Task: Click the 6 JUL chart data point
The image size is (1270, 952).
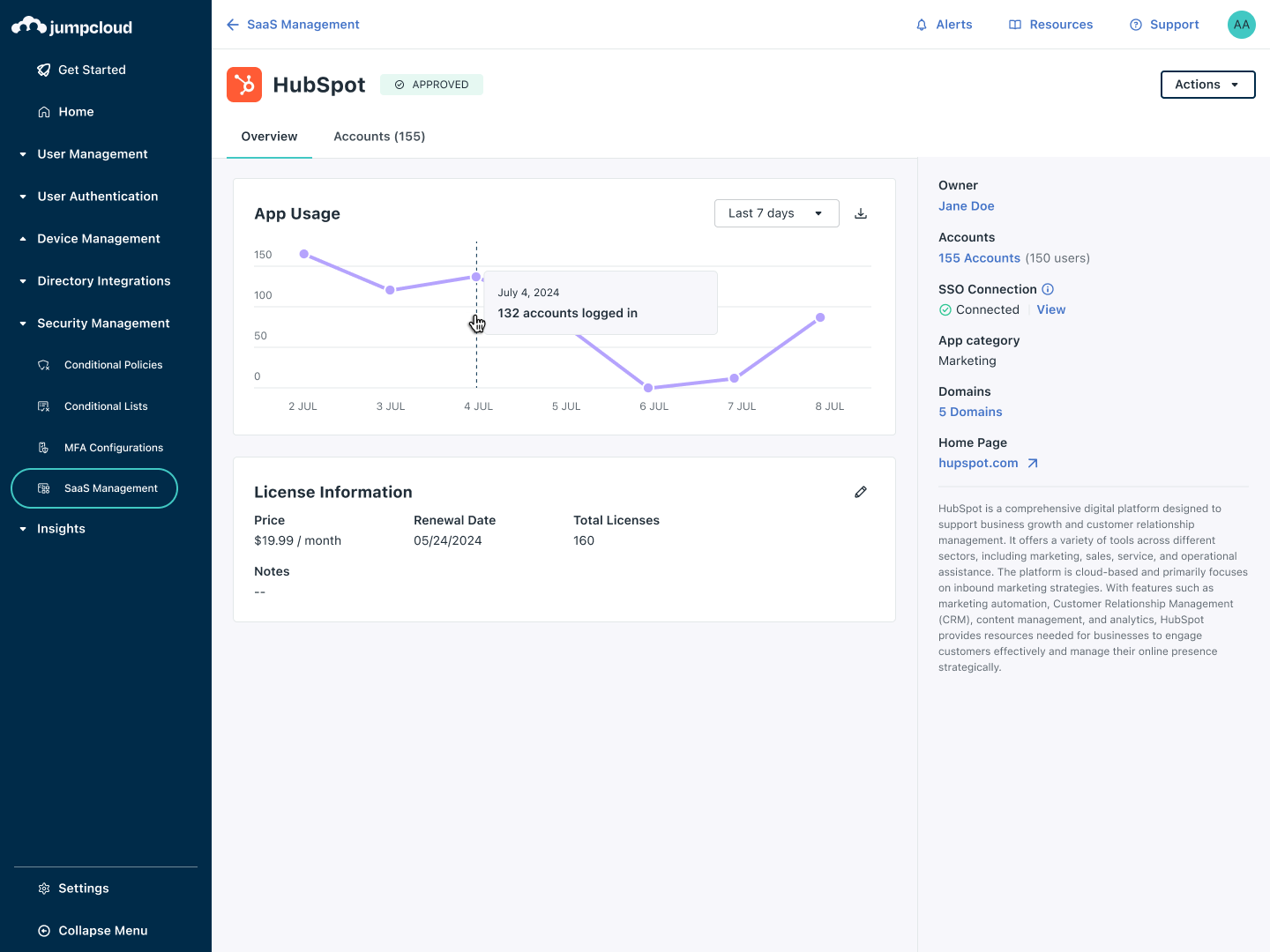Action: click(648, 388)
